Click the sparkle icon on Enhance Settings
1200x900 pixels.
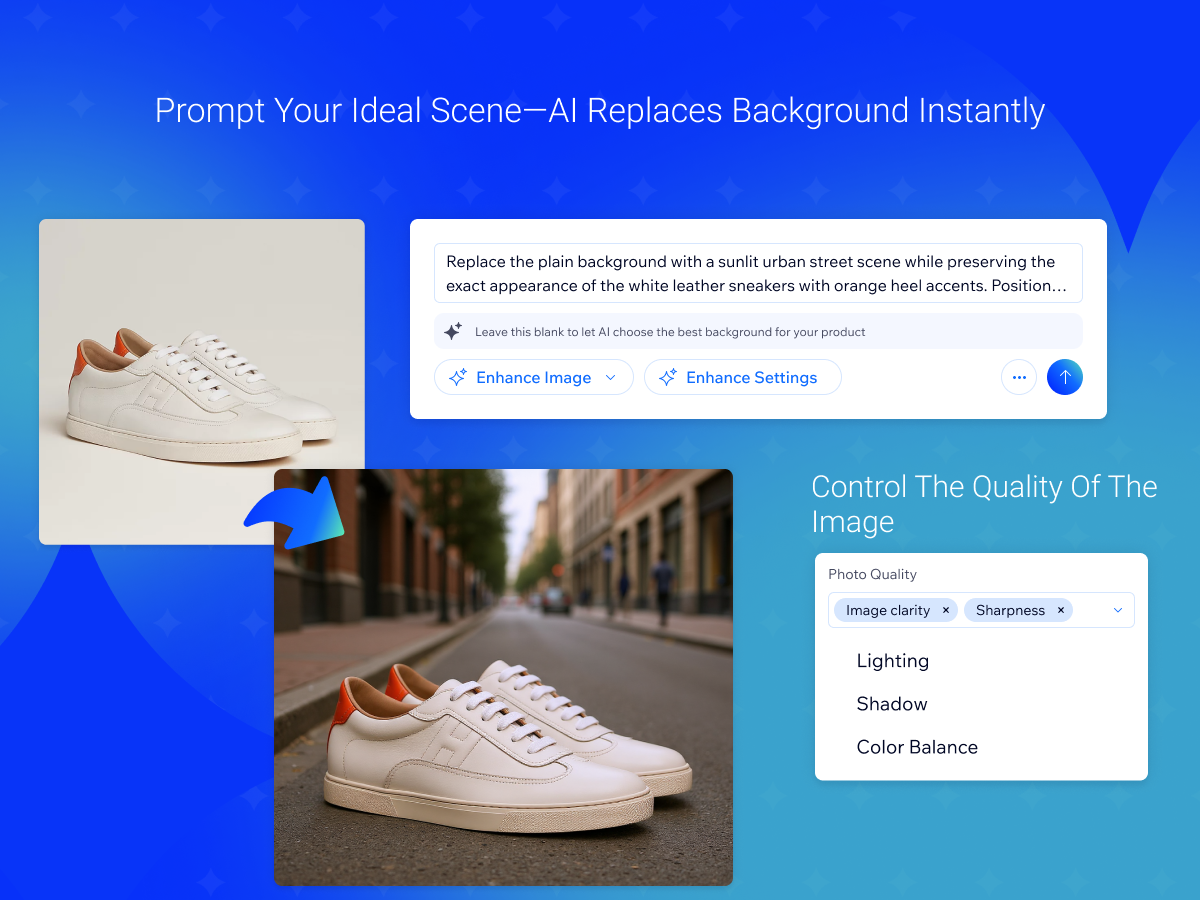pos(668,378)
